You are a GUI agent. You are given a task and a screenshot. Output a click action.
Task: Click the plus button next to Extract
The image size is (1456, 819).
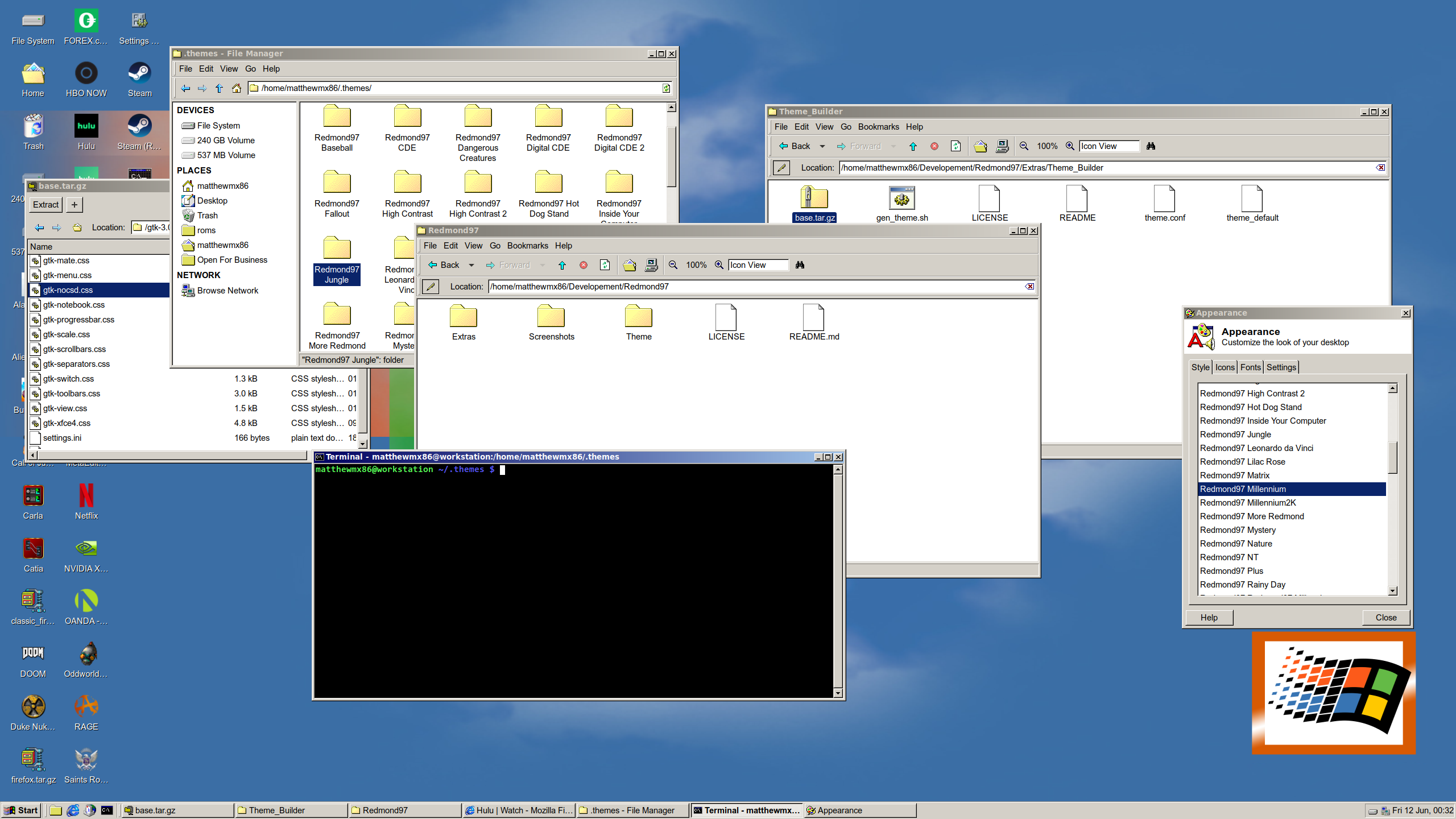(x=74, y=205)
